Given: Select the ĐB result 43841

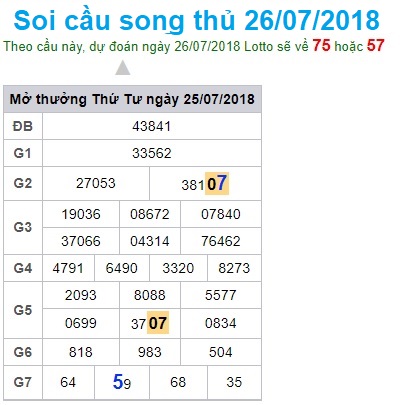Looking at the screenshot, I should (x=152, y=126).
